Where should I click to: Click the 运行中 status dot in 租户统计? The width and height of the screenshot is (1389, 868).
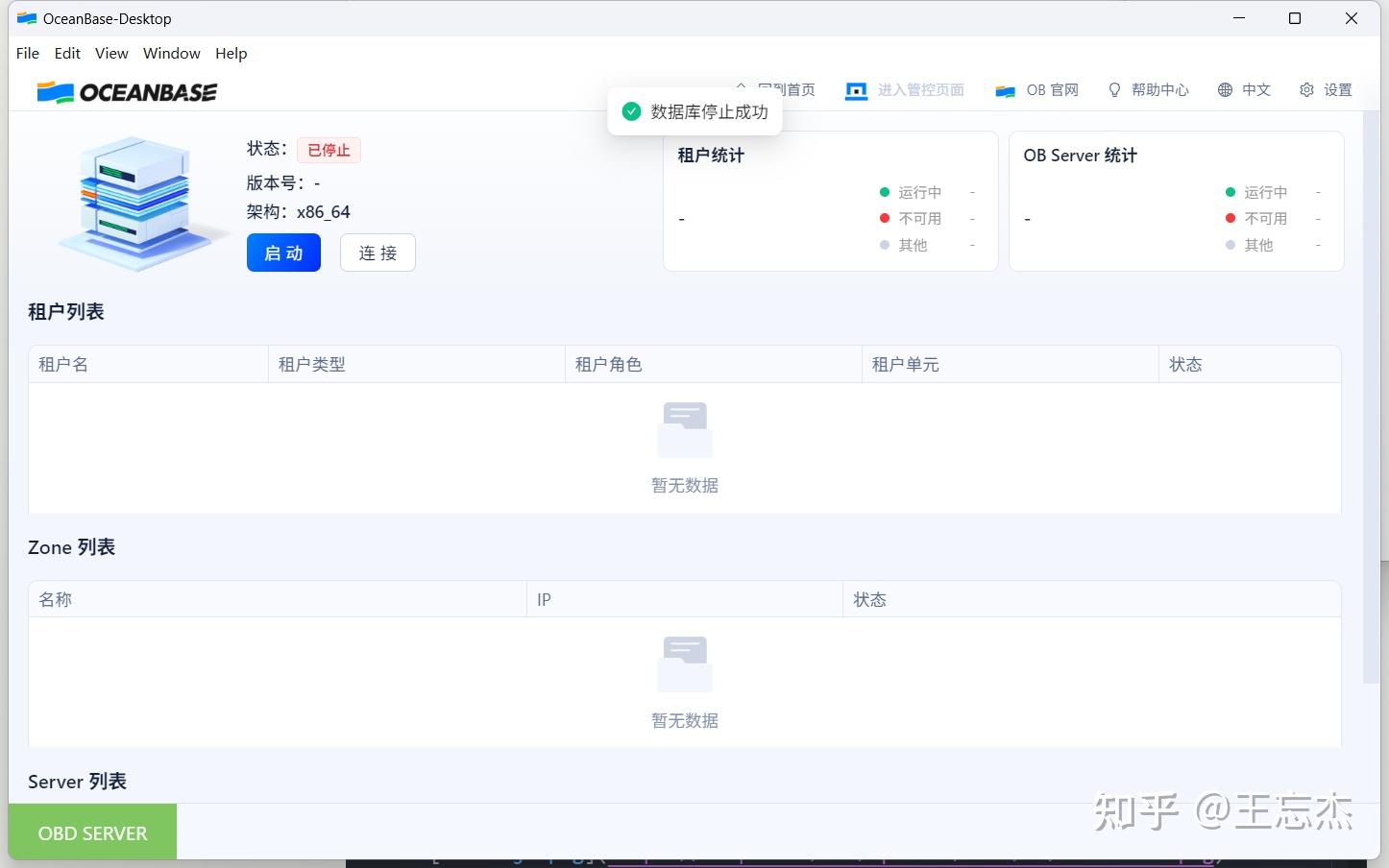(885, 191)
